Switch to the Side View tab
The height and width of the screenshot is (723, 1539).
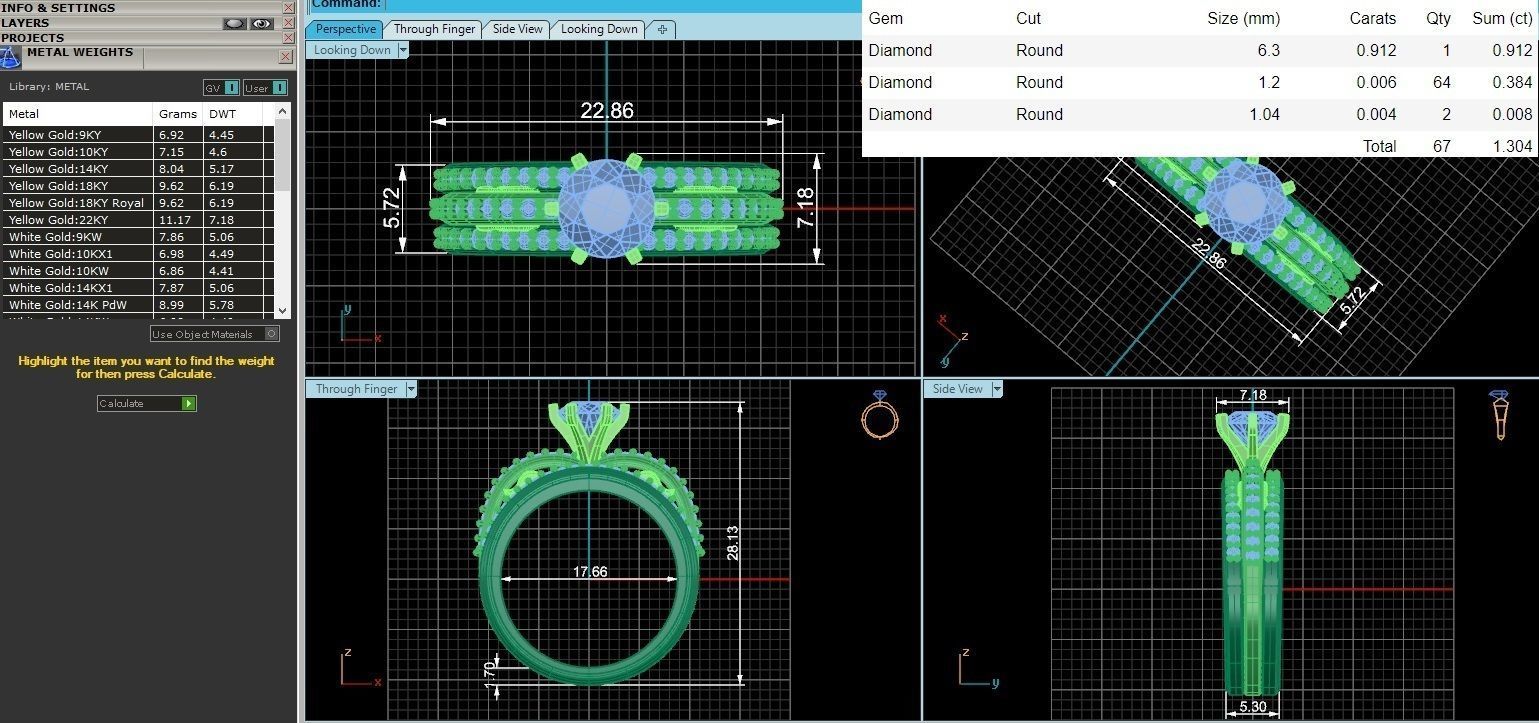(x=518, y=29)
